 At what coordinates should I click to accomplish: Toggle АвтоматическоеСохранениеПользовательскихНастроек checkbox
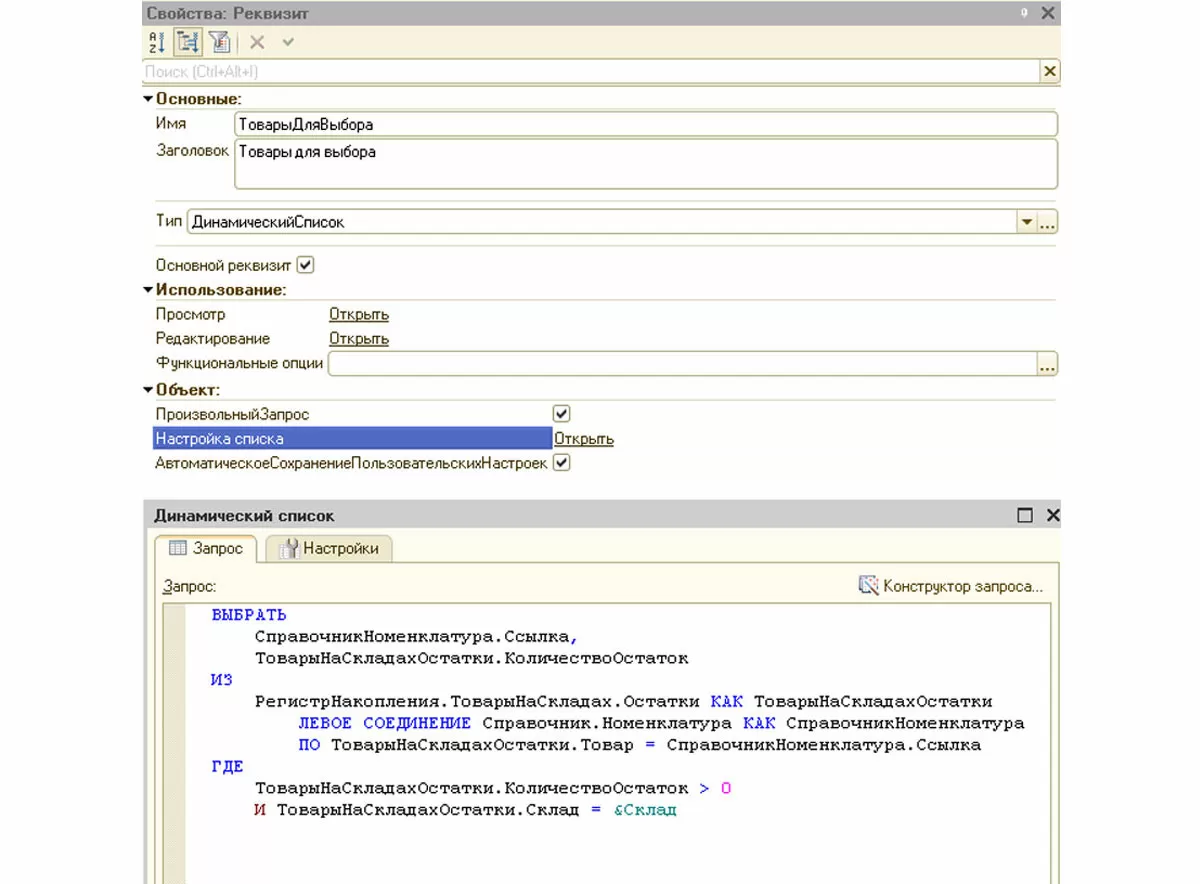pos(562,463)
